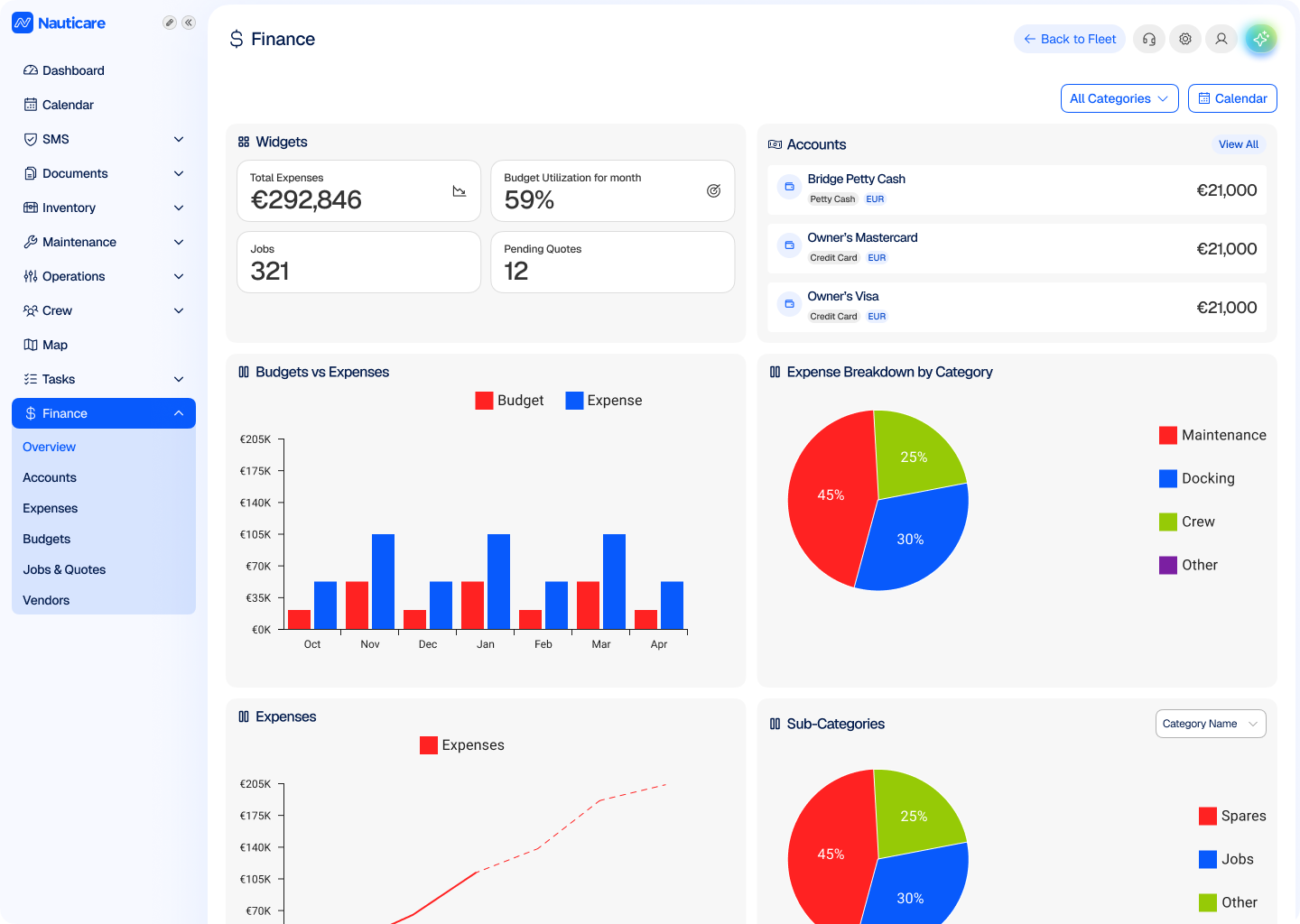Toggle Budget series in chart legend
The image size is (1300, 924).
(x=509, y=401)
